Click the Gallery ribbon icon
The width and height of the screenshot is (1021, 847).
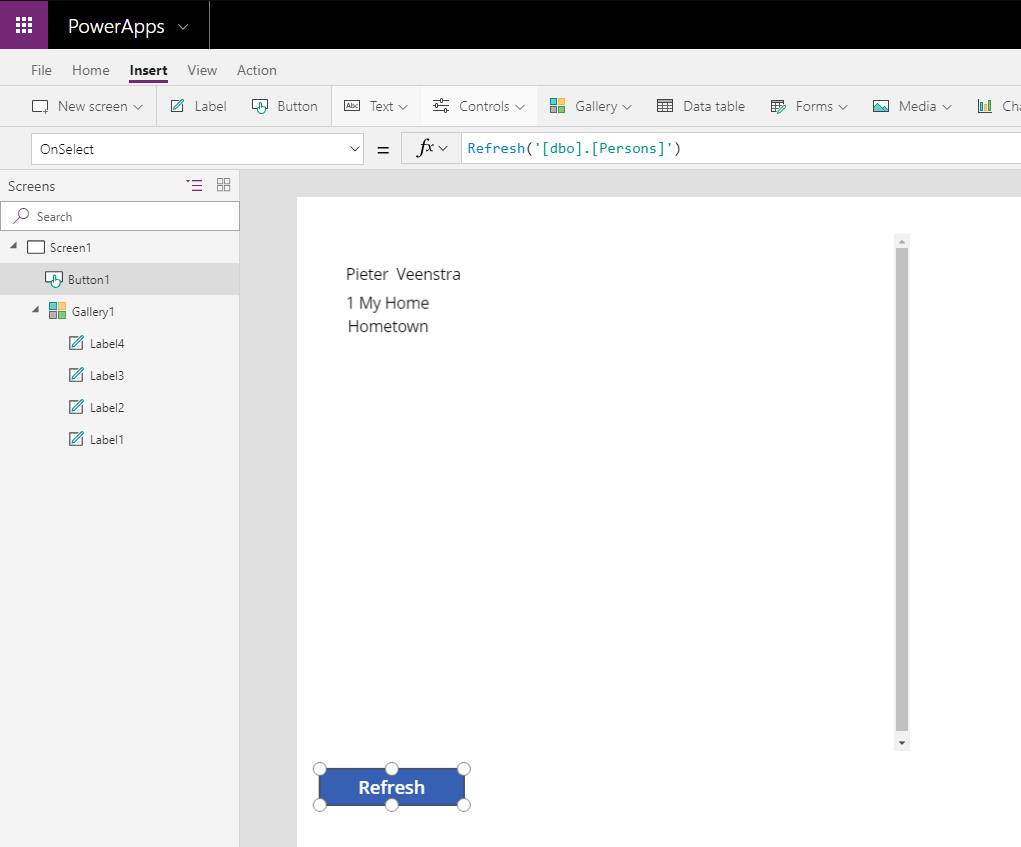(557, 106)
